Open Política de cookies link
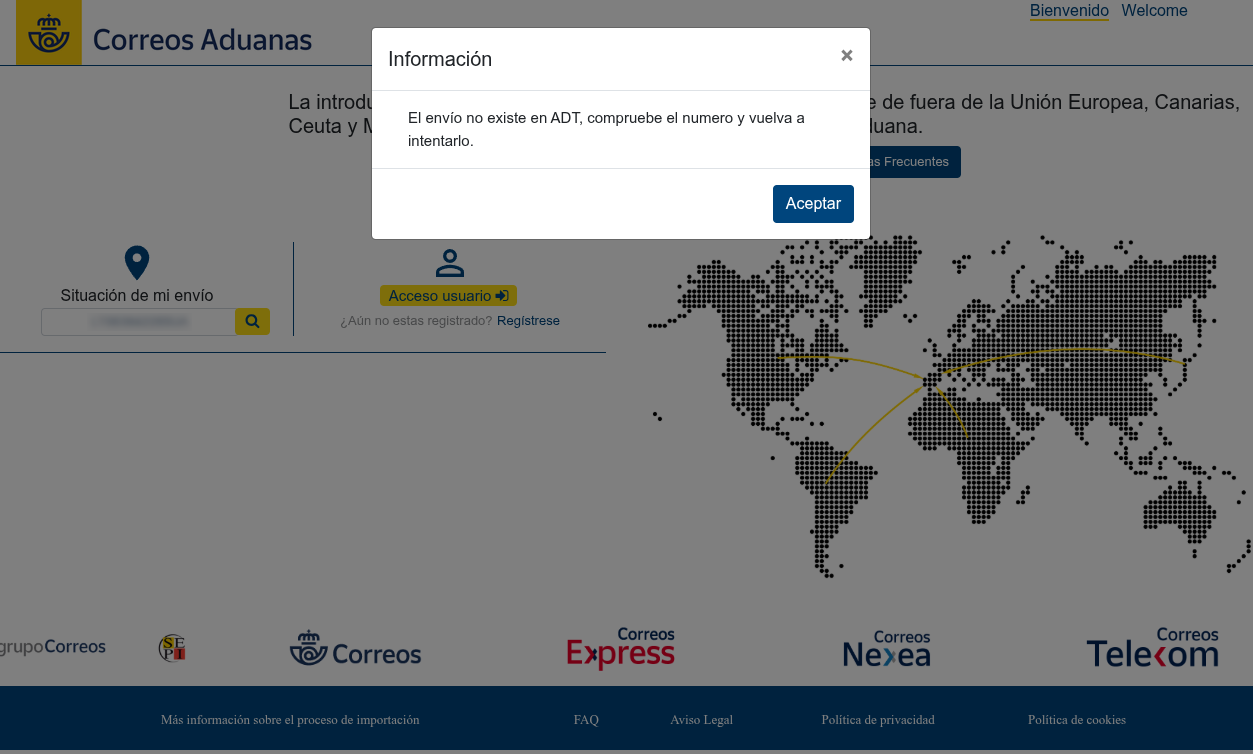 1077,720
